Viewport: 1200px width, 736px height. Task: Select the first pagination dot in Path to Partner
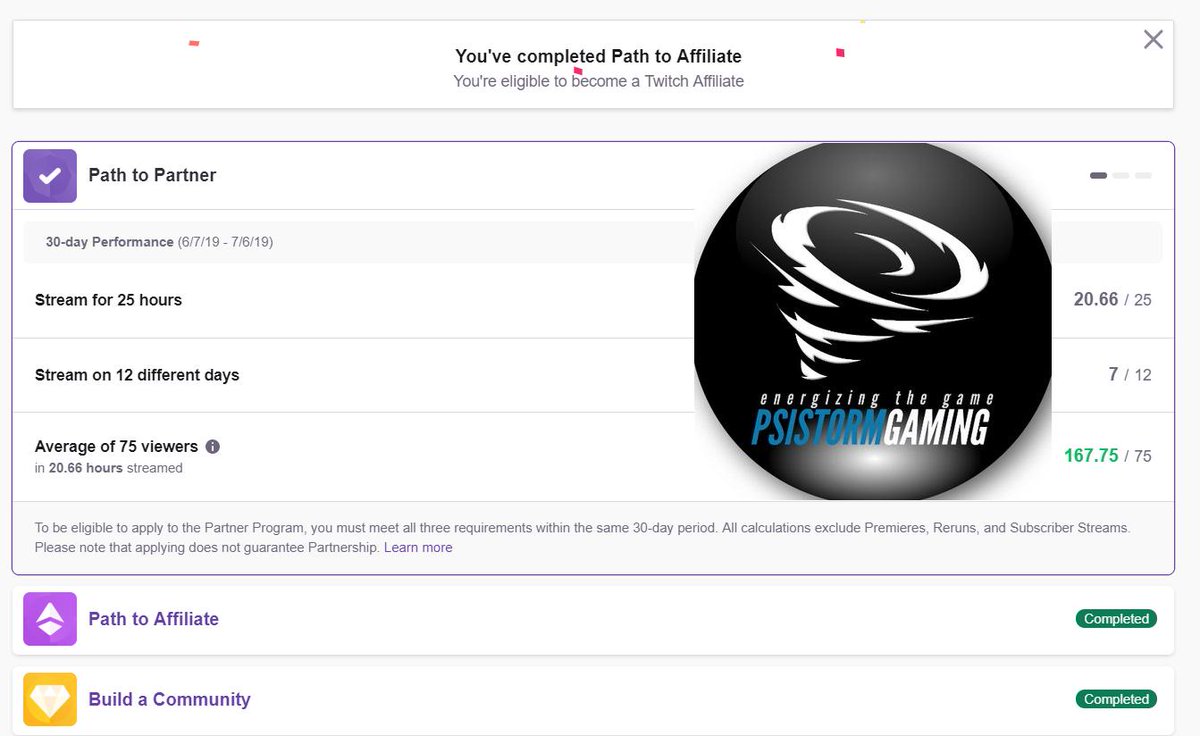pos(1098,176)
